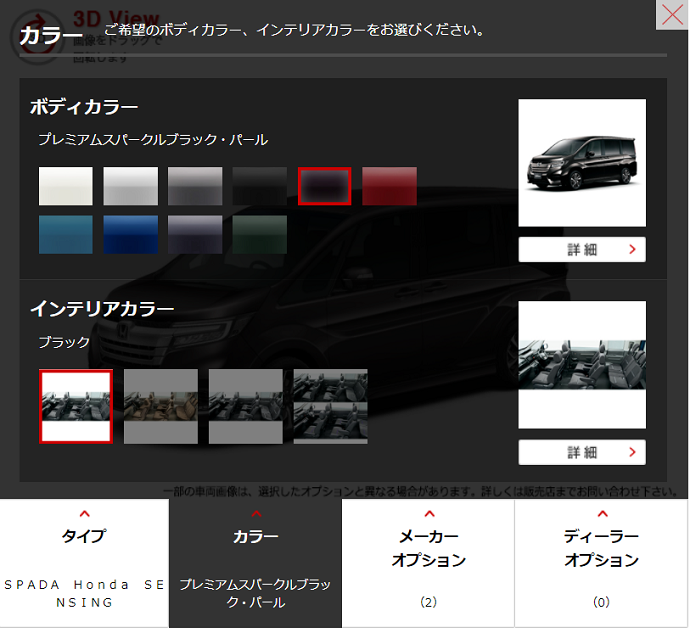Switch to the メーカーオプション tab
This screenshot has height=633, width=690.
(428, 563)
